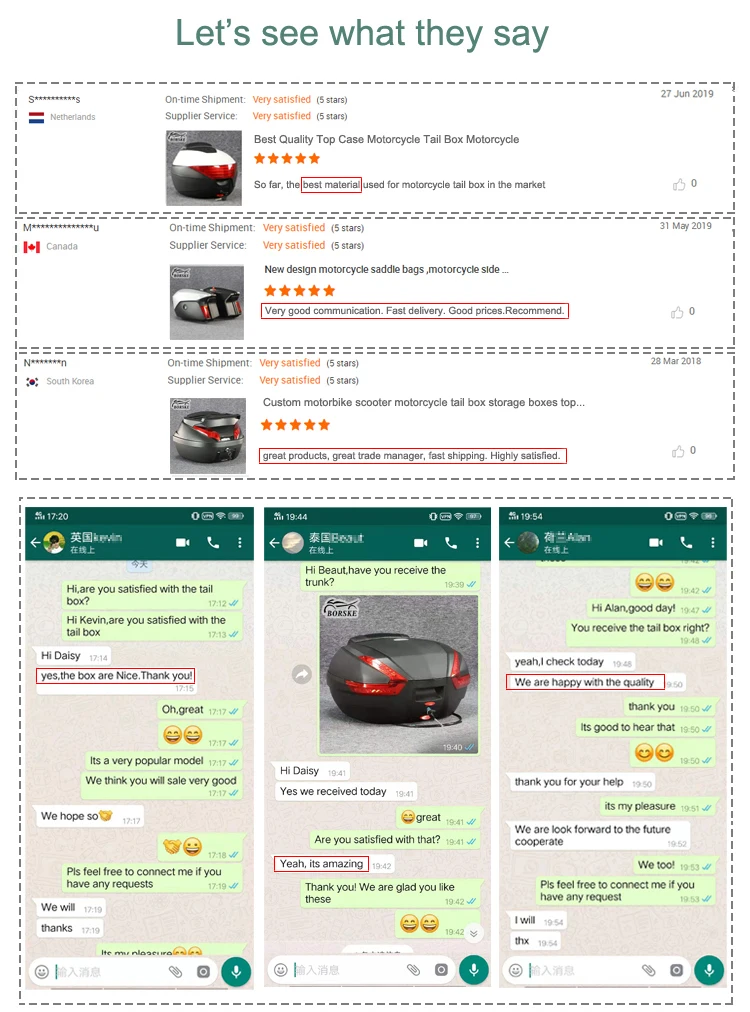The width and height of the screenshot is (750, 1012).
Task: Forward the tail box photo message
Action: [x=302, y=674]
